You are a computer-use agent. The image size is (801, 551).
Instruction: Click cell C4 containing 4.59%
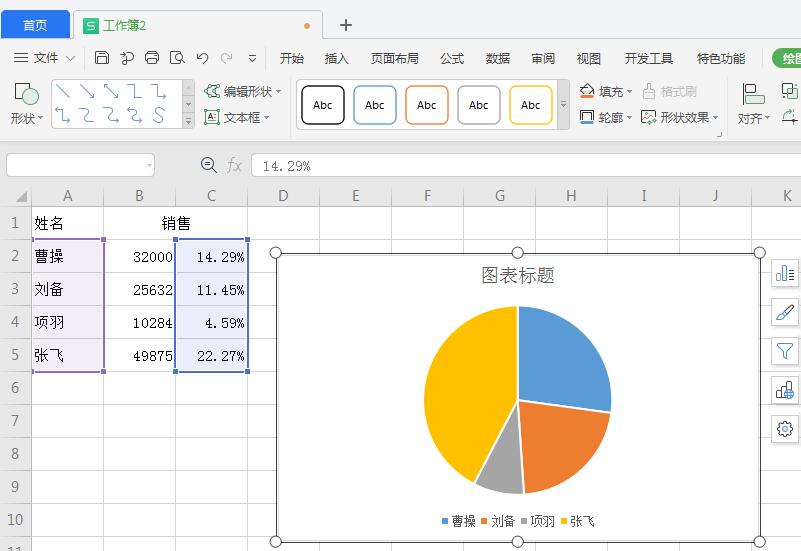coord(211,323)
